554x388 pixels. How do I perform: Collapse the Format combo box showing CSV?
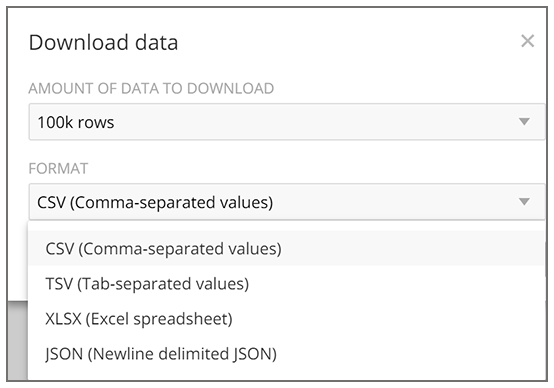pyautogui.click(x=287, y=202)
